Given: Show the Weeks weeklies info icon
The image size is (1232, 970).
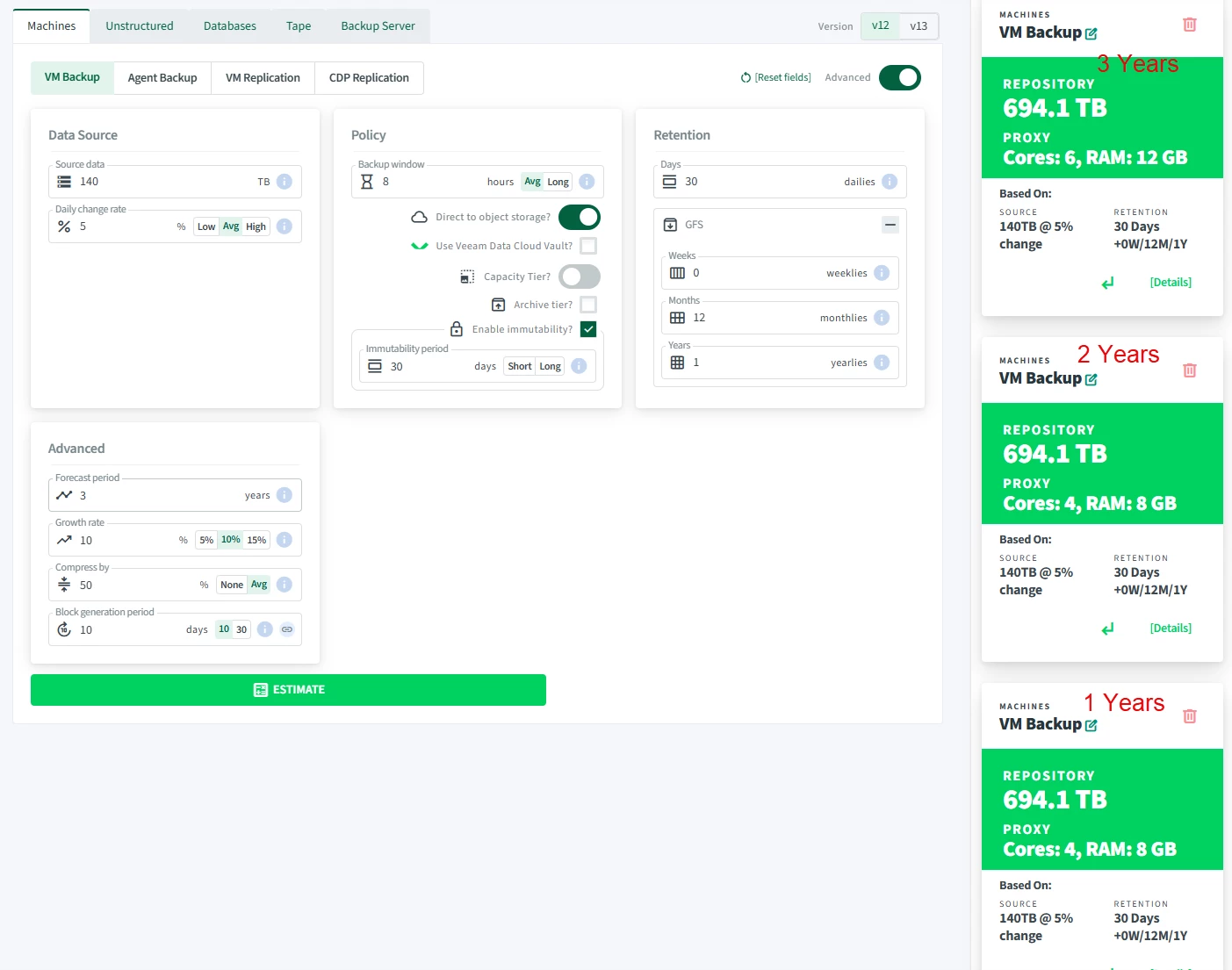Looking at the screenshot, I should (x=882, y=273).
